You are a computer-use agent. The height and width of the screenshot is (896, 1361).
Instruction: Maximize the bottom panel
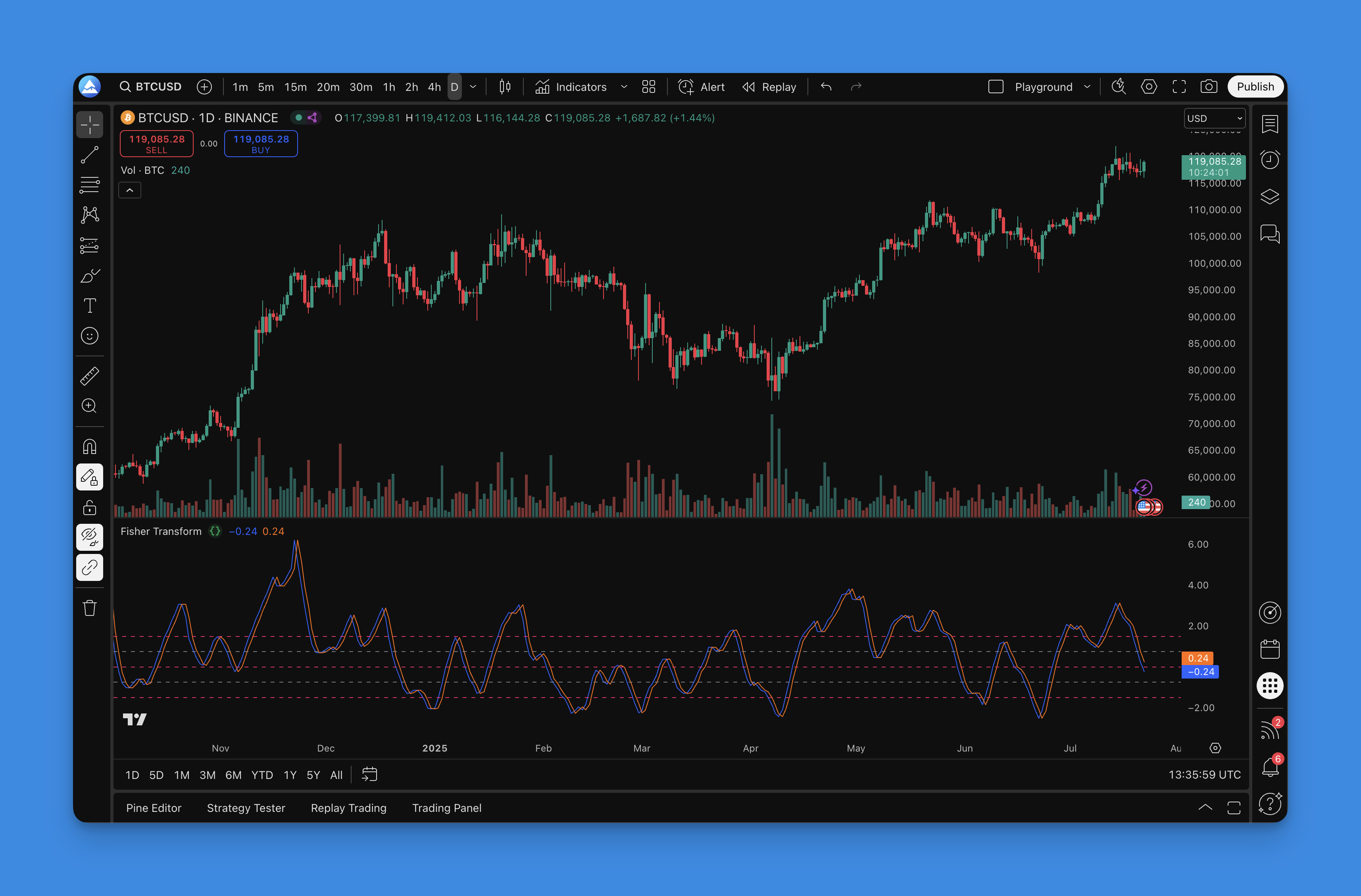pos(1234,808)
